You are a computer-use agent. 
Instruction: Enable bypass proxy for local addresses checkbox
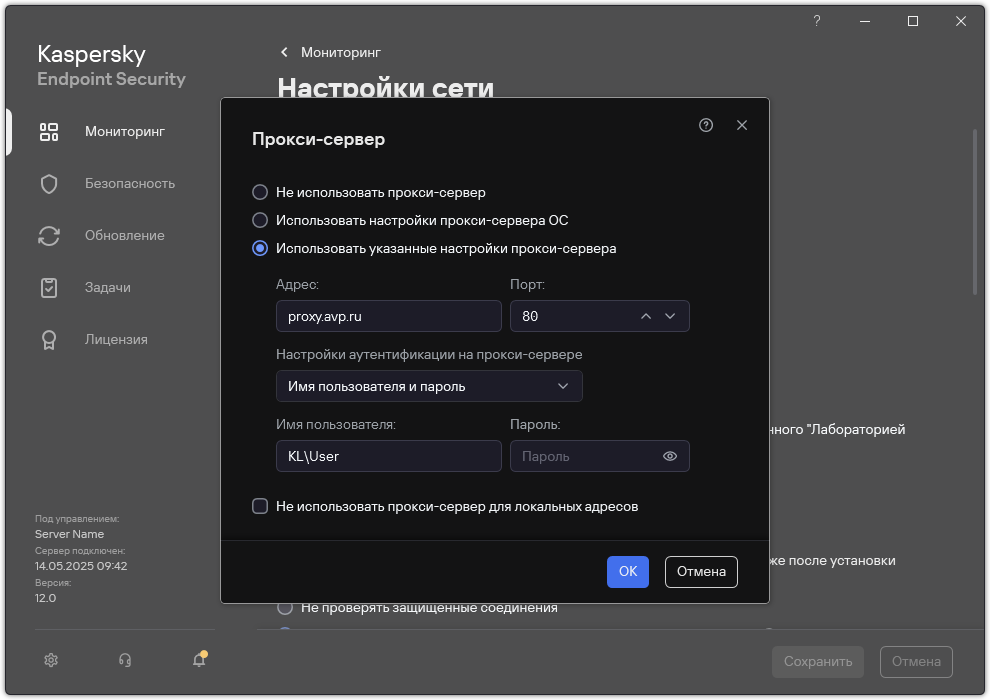[x=260, y=506]
